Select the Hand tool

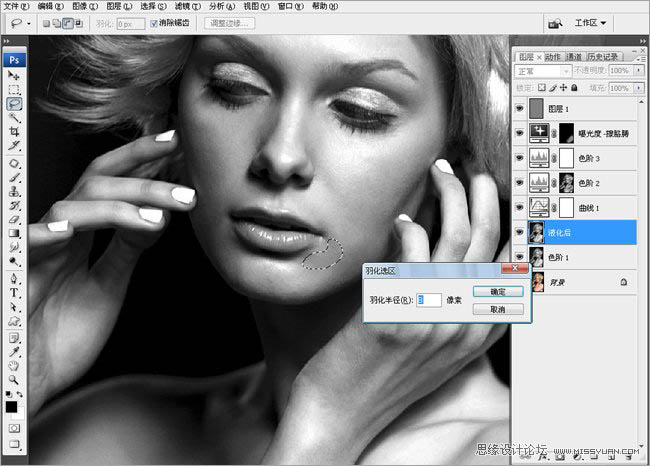pos(14,366)
